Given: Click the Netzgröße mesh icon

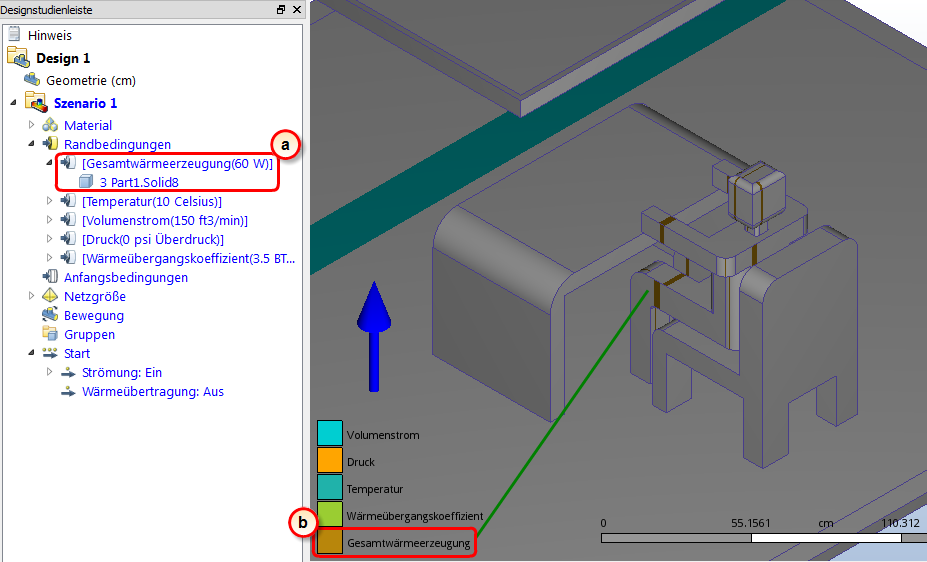Looking at the screenshot, I should click(x=50, y=295).
